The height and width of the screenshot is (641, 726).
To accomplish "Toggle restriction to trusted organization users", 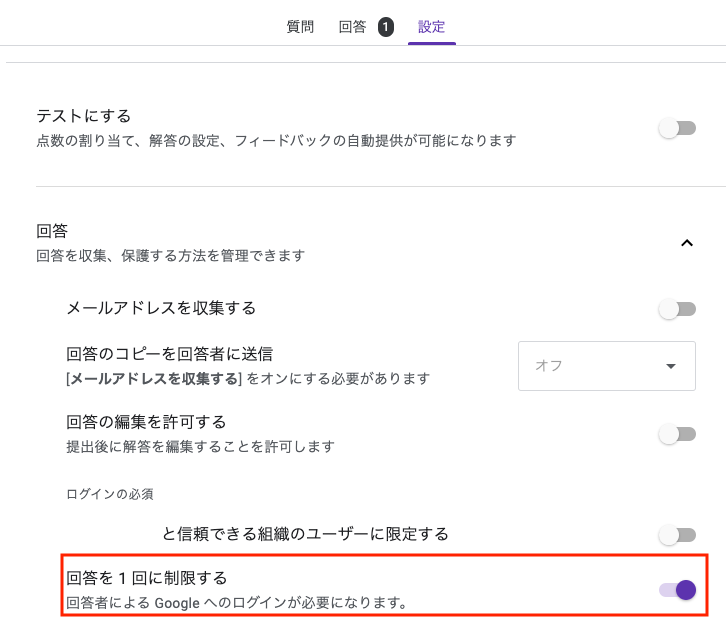I will coord(677,535).
